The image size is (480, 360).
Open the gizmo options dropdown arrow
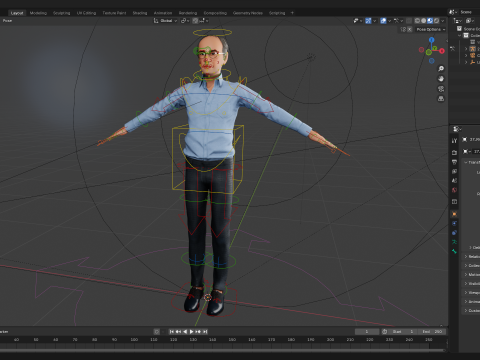374,21
